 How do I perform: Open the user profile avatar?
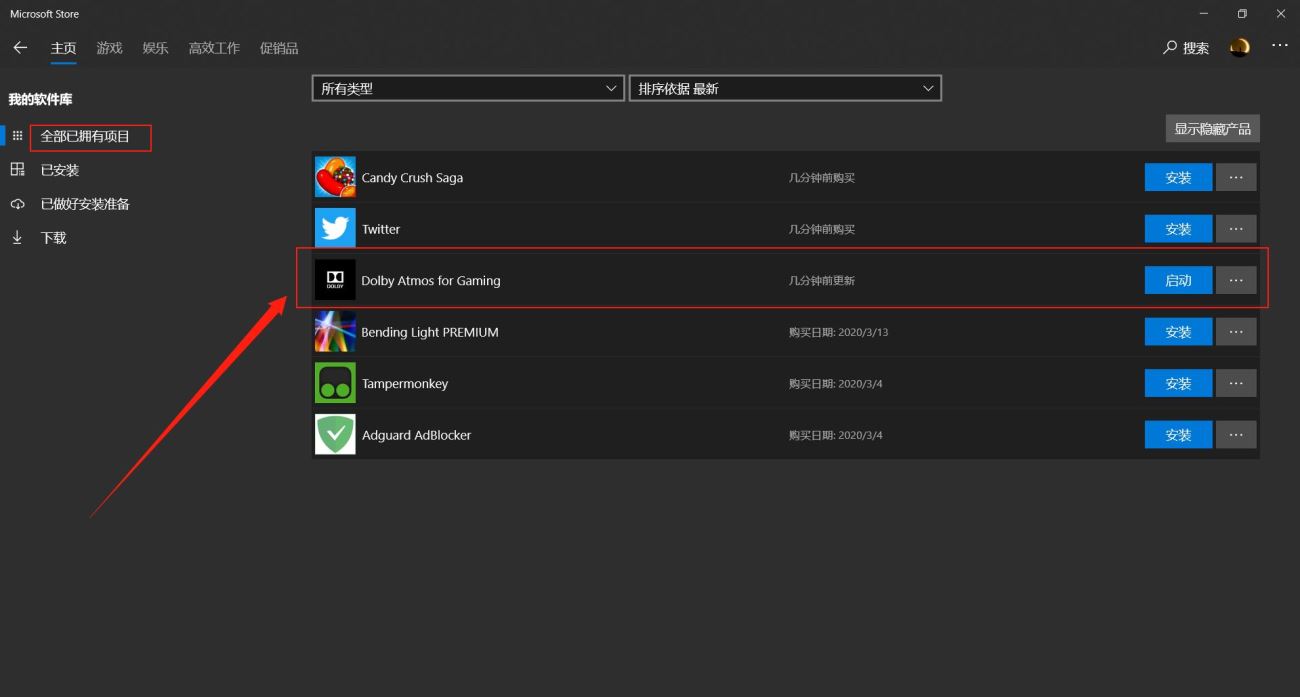1239,48
